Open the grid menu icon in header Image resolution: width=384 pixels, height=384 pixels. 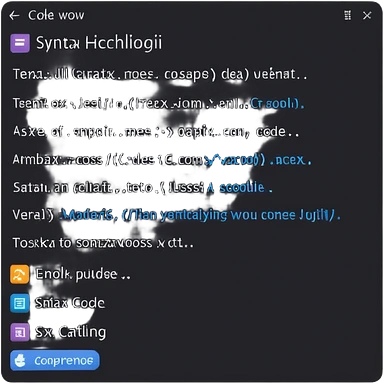347,15
